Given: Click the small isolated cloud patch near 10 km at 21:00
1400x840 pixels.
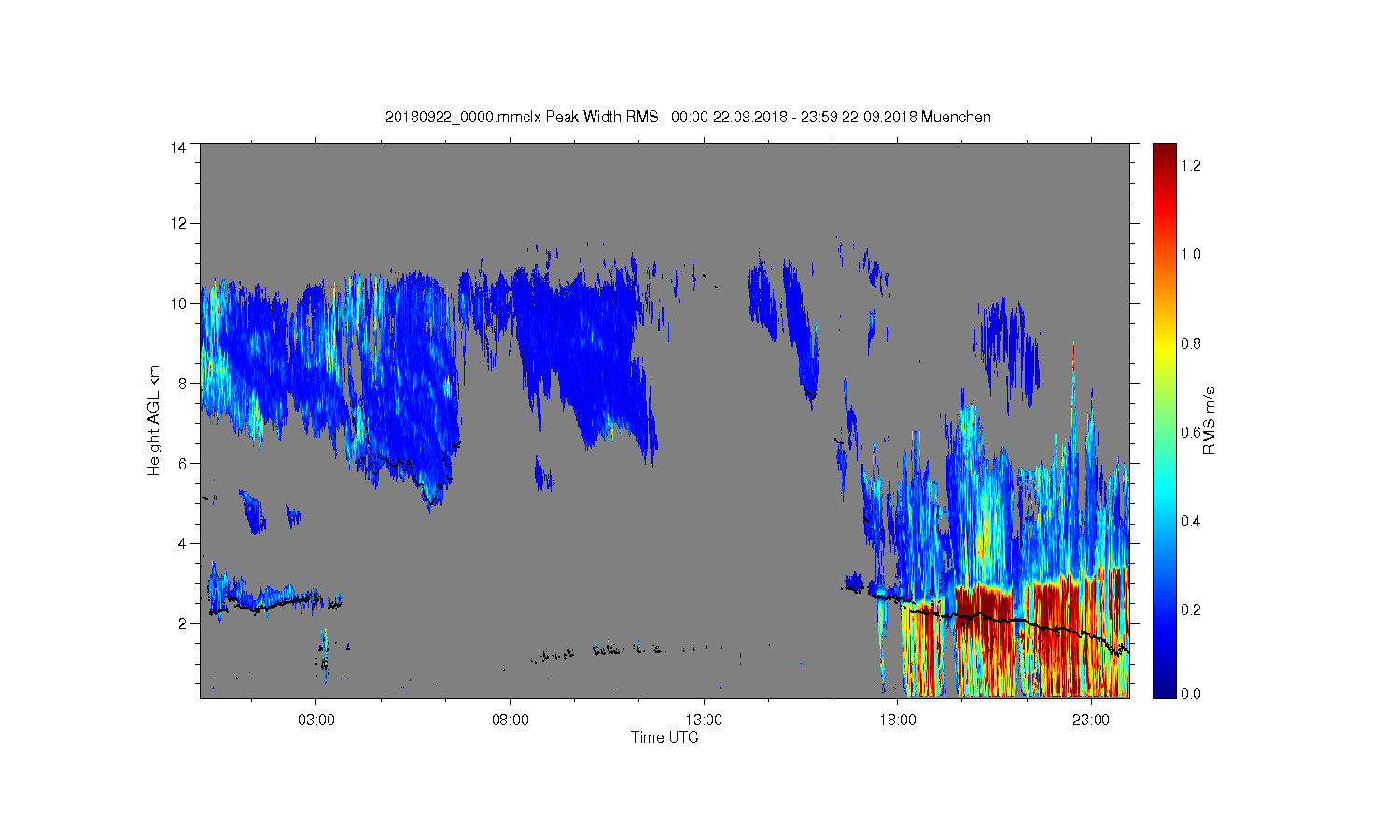Looking at the screenshot, I should [1007, 353].
